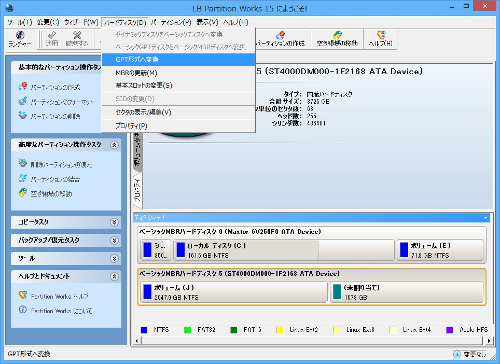The width and height of the screenshot is (500, 364).
Task: Click the Create Partition task icon in sidebar
Action: (23, 87)
